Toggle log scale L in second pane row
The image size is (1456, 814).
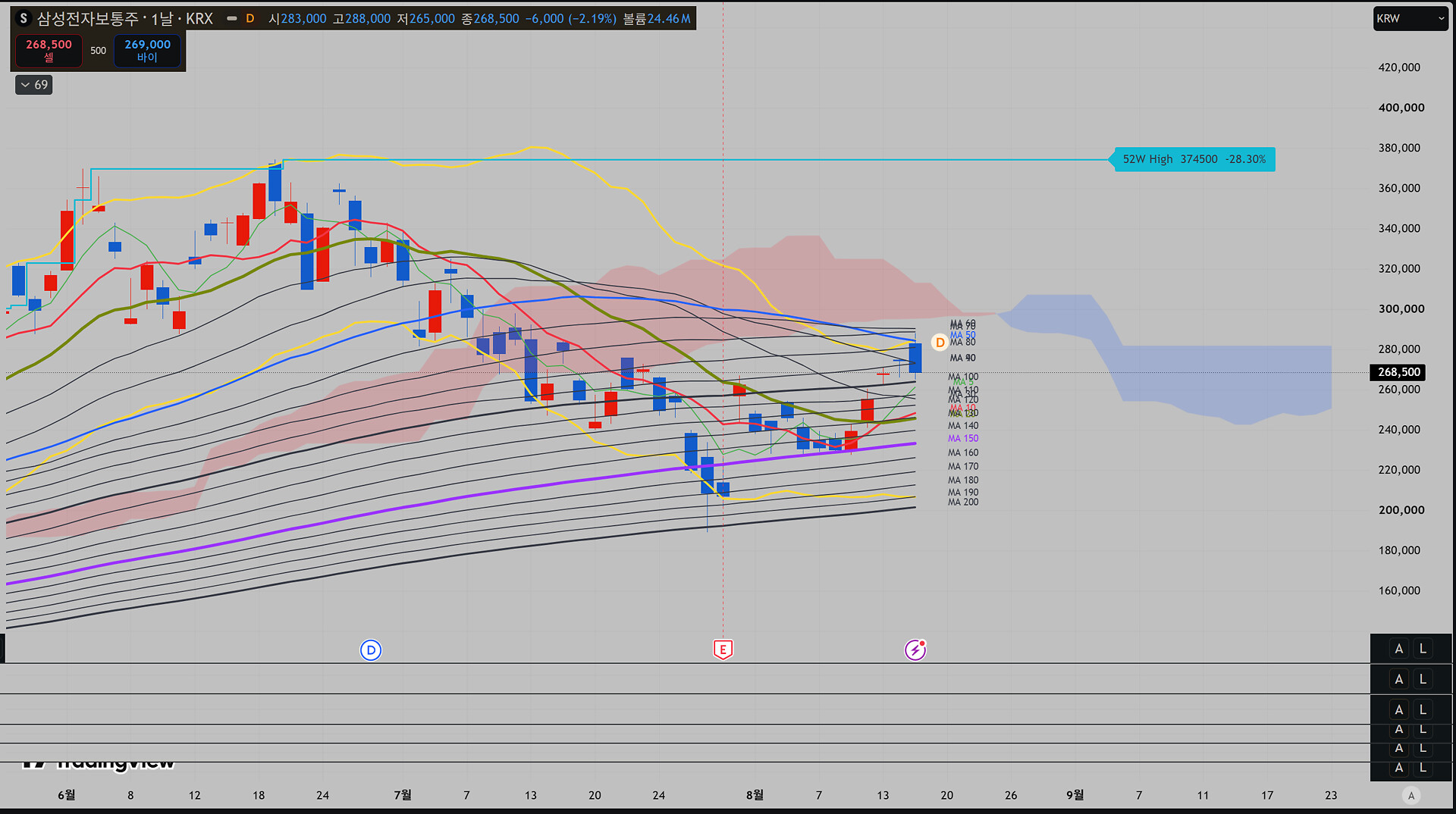point(1423,679)
